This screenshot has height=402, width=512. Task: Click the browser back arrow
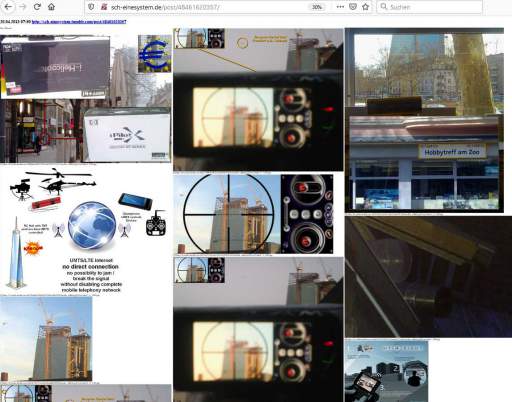tap(8, 7)
